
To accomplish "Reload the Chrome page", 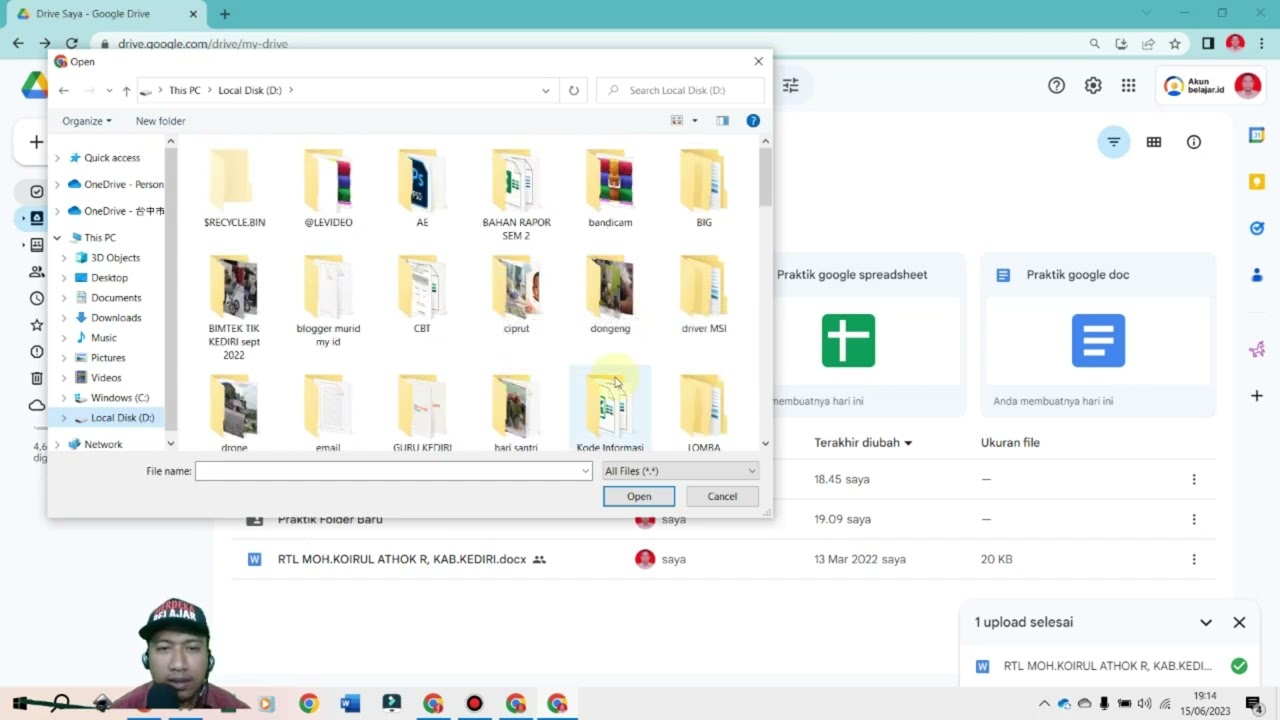I will click(x=71, y=44).
